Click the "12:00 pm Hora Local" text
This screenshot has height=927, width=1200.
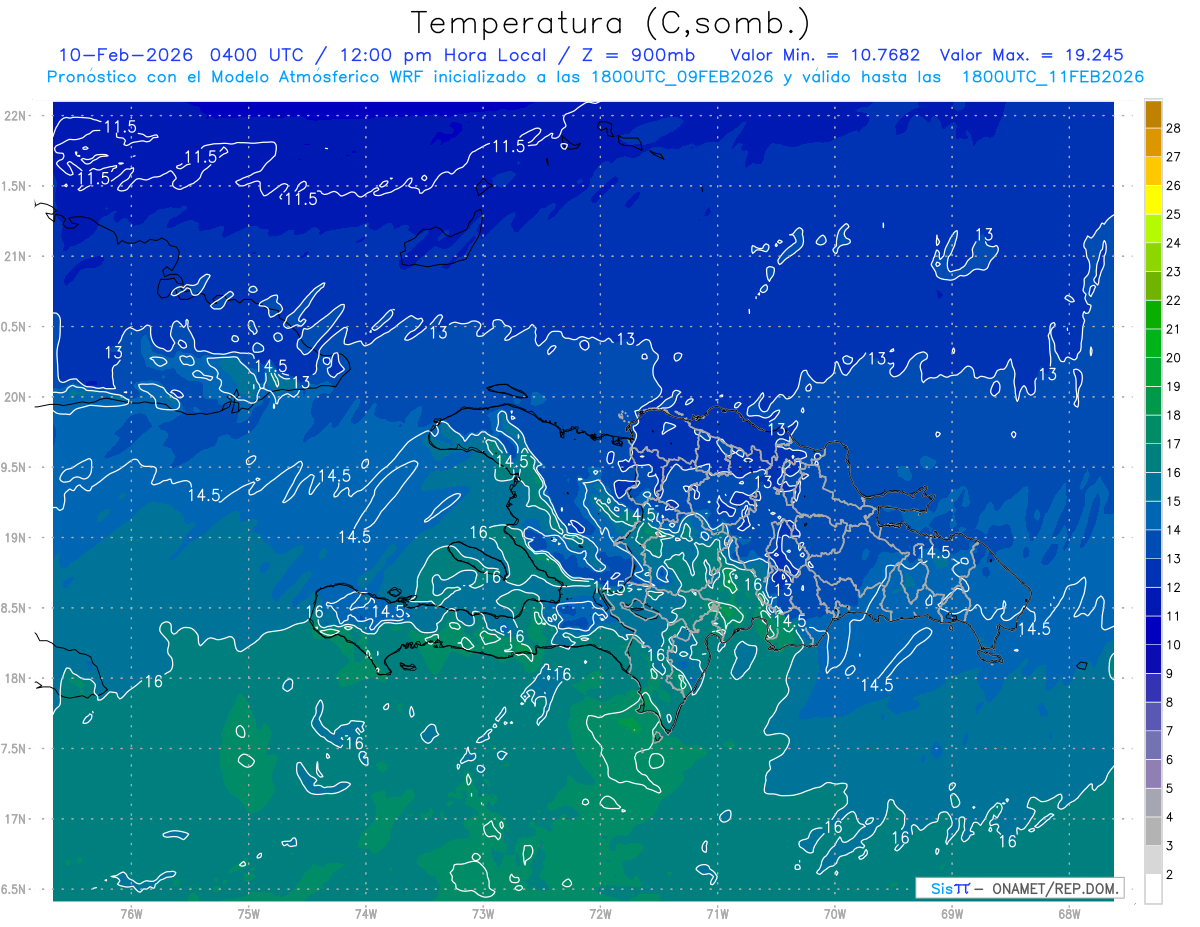[443, 55]
